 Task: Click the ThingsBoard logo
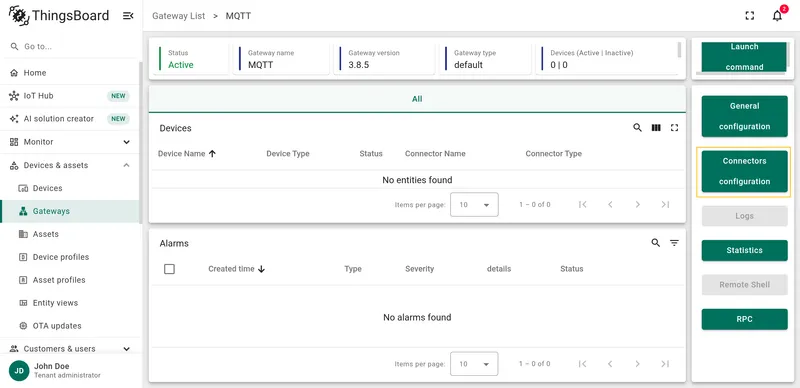pos(59,16)
